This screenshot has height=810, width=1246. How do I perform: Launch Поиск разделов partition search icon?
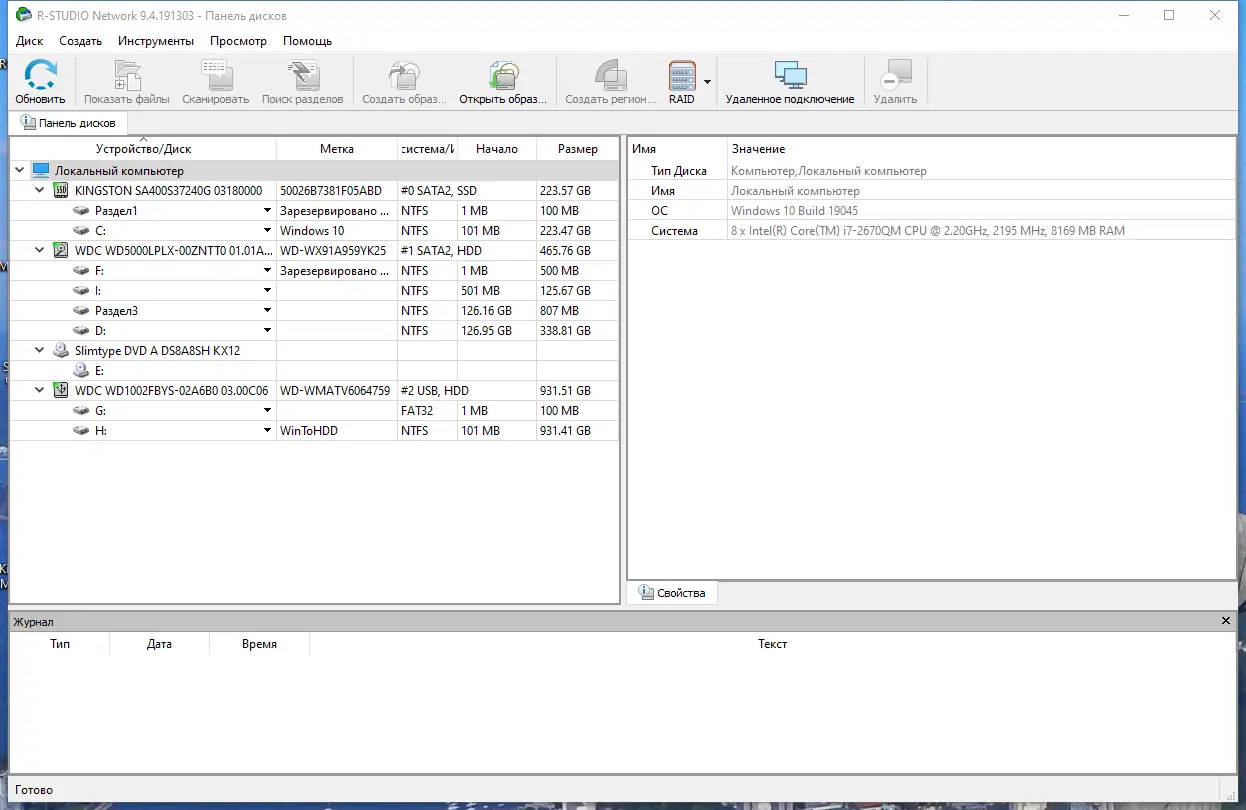(303, 75)
